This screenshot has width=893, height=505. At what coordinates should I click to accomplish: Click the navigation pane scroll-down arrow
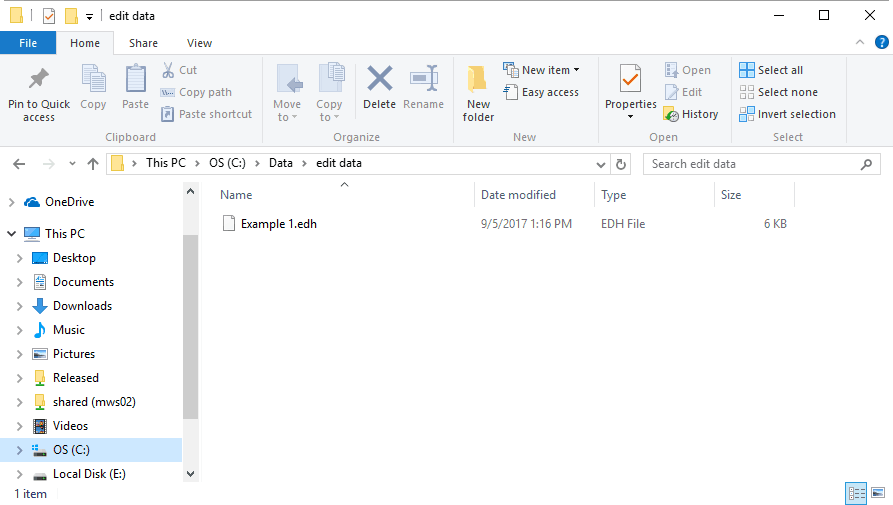190,474
